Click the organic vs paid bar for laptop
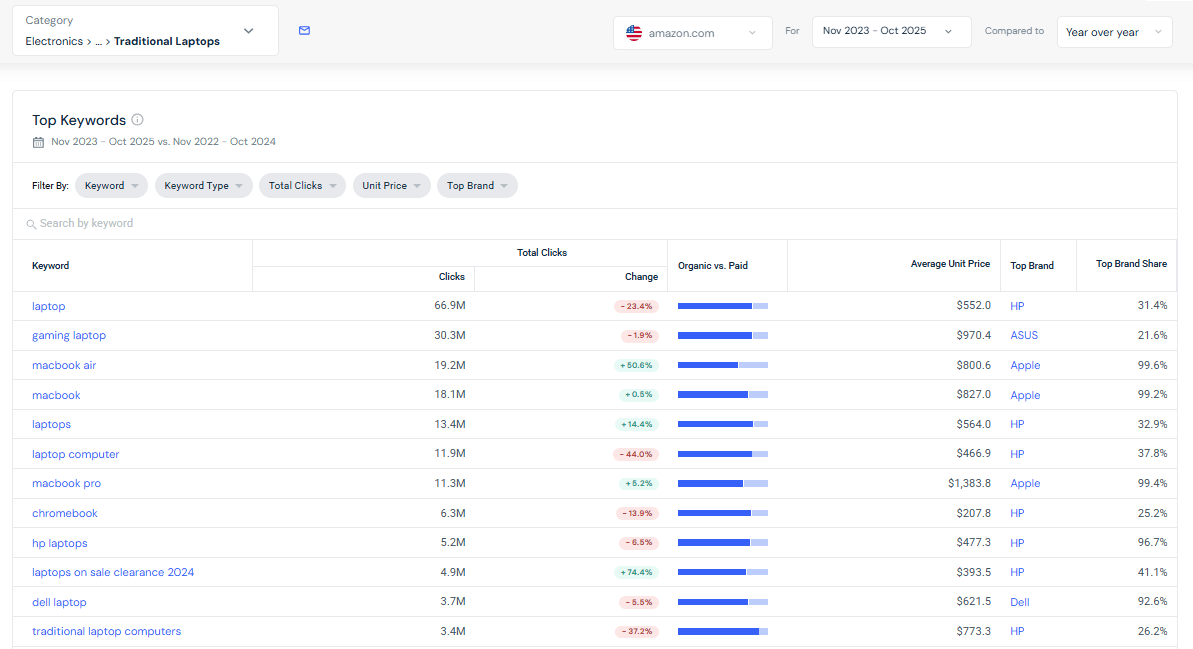The height and width of the screenshot is (649, 1193). (x=723, y=306)
